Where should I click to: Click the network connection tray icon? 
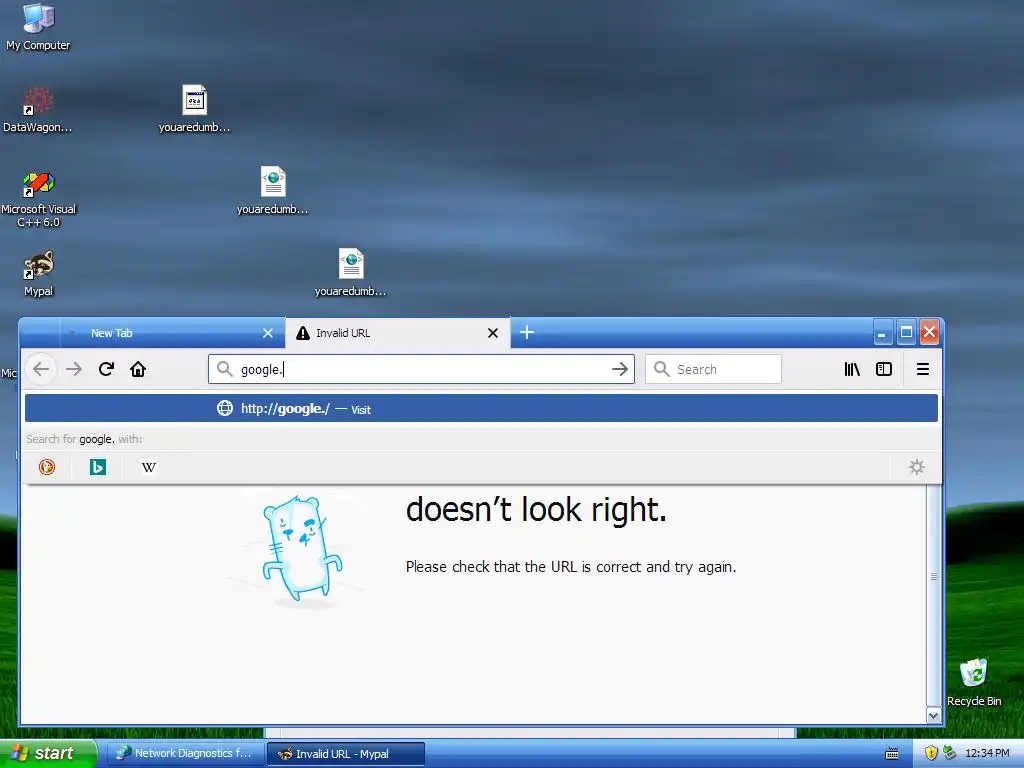[949, 753]
